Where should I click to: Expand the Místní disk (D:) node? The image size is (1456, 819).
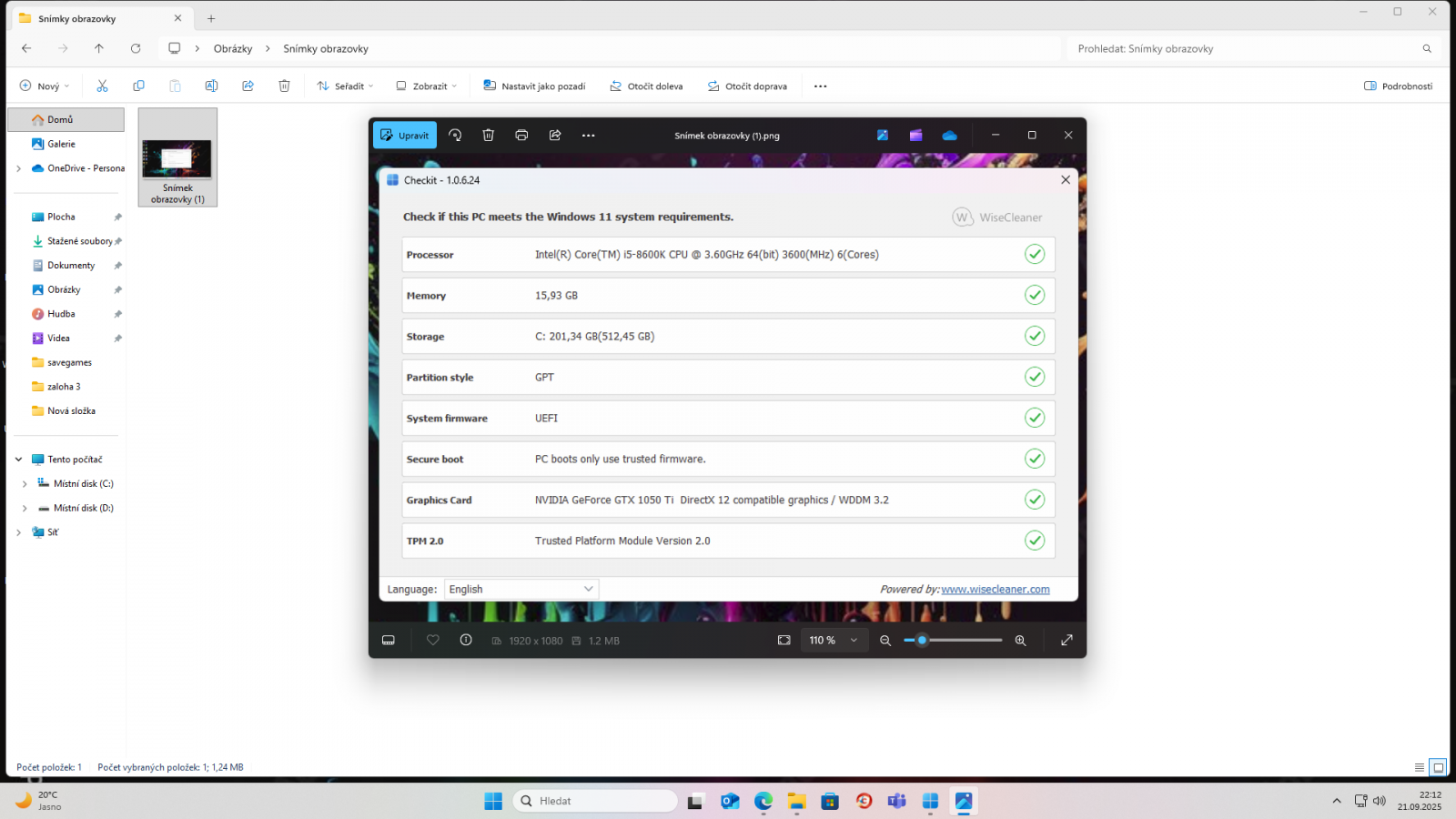tap(25, 509)
